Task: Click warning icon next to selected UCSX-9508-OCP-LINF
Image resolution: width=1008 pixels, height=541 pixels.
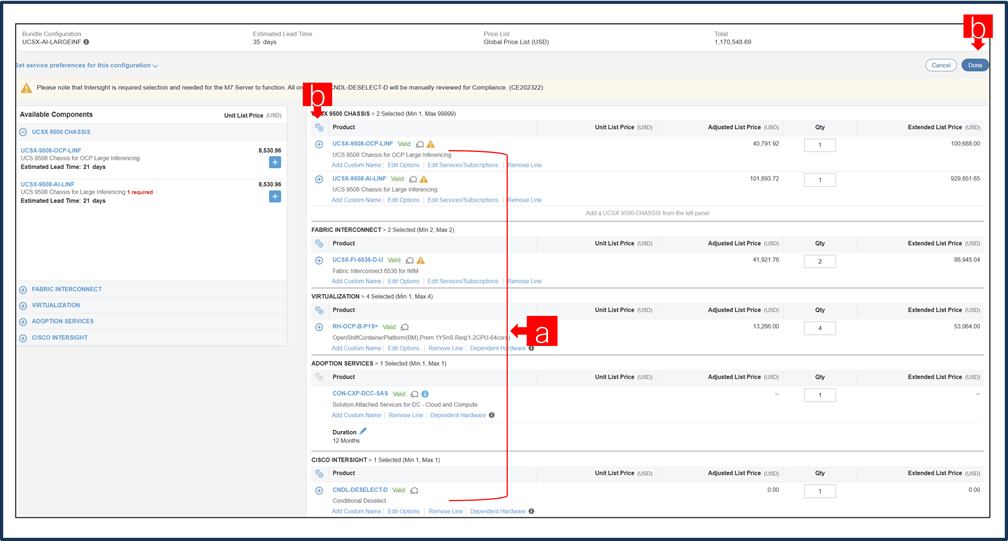Action: click(431, 145)
